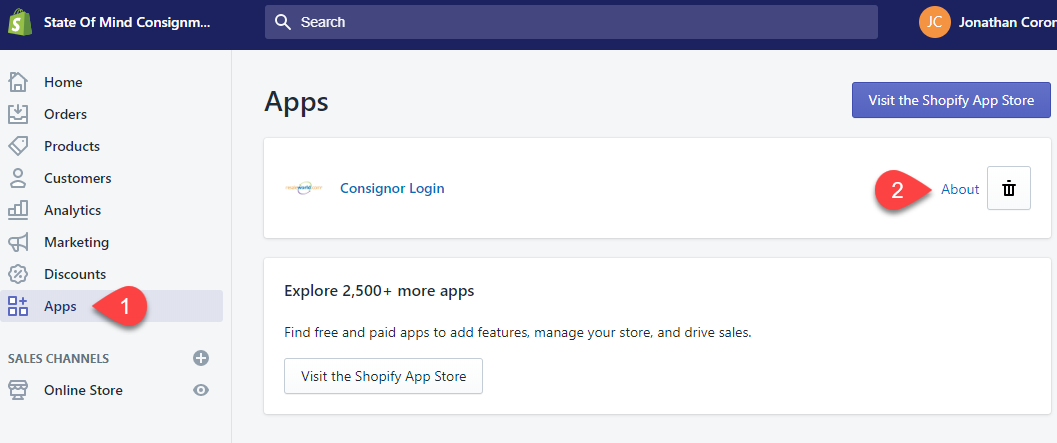Click the Consignor Login app logo
The height and width of the screenshot is (443, 1057).
pyautogui.click(x=304, y=188)
